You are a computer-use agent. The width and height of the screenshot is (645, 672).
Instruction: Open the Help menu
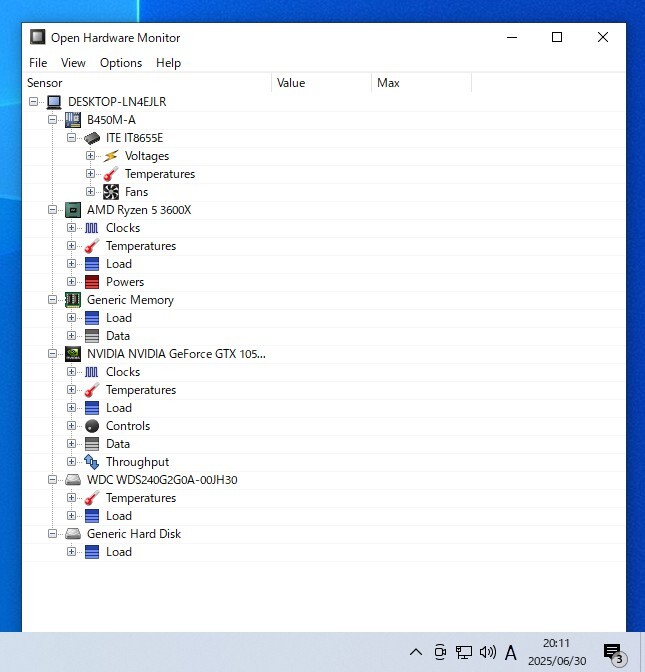click(x=168, y=63)
